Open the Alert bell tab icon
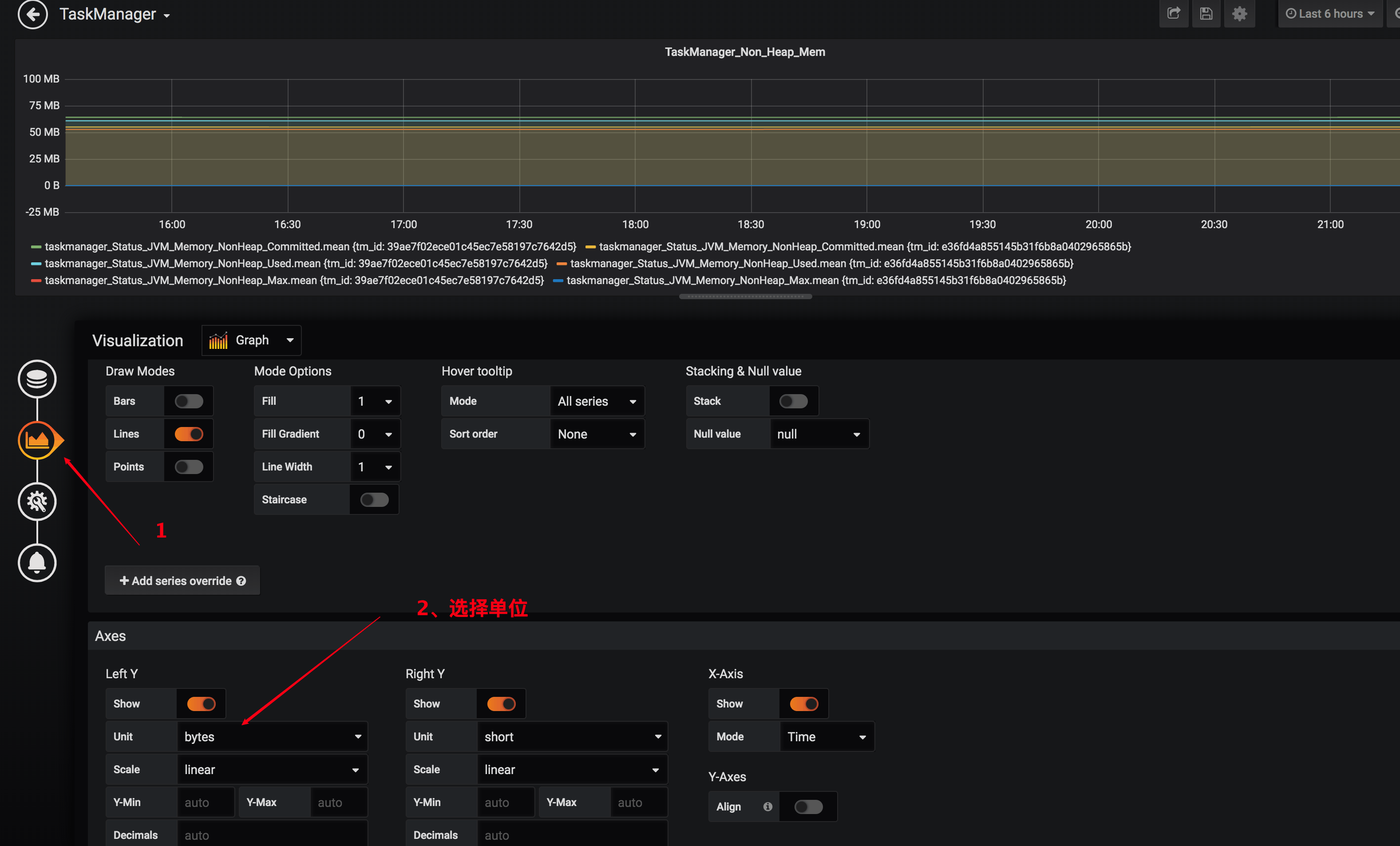Viewport: 1400px width, 846px height. pos(37,562)
